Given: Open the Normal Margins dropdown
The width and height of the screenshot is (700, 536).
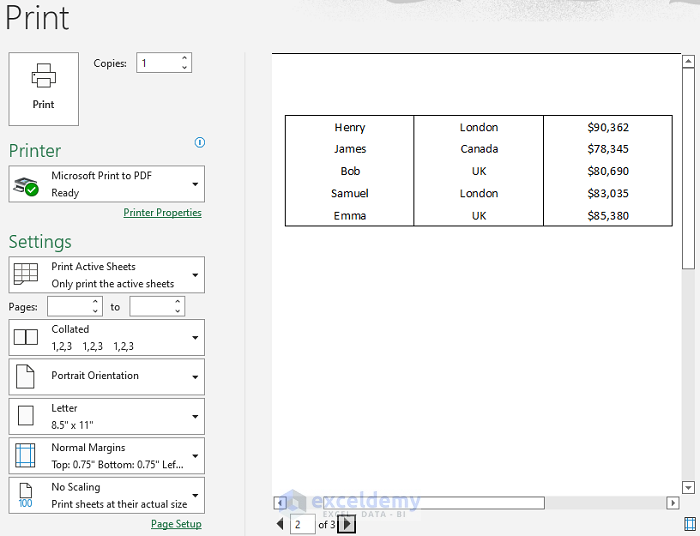Looking at the screenshot, I should click(x=107, y=456).
